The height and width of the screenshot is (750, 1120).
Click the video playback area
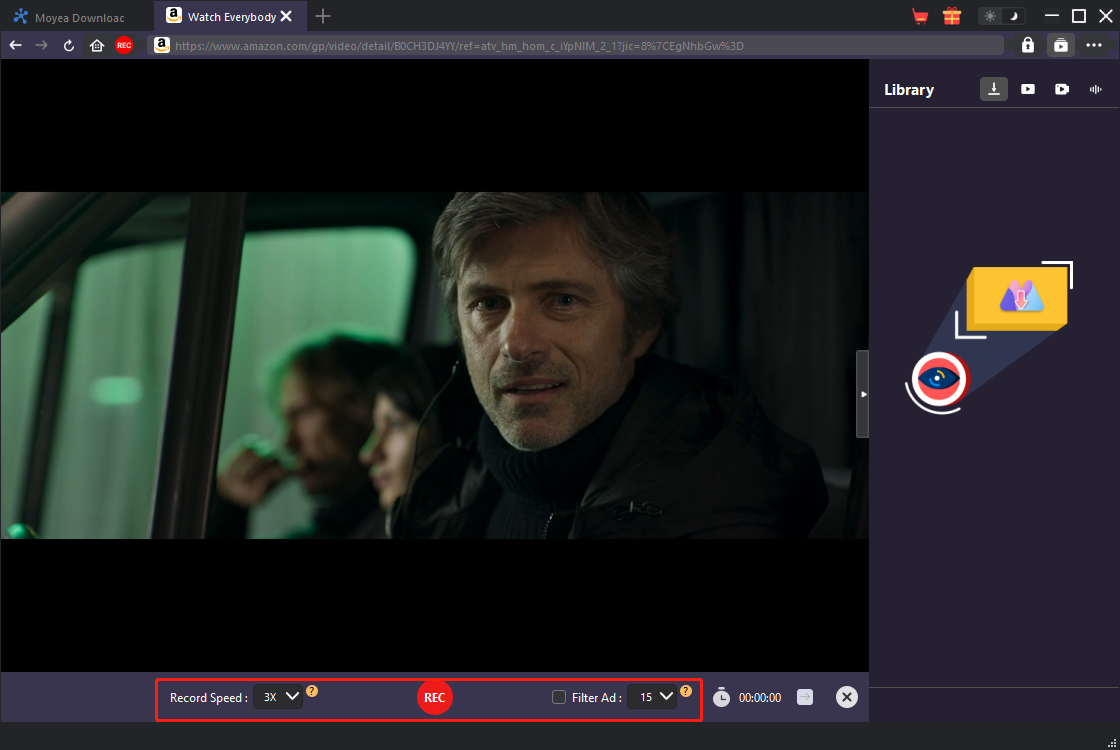pyautogui.click(x=434, y=365)
